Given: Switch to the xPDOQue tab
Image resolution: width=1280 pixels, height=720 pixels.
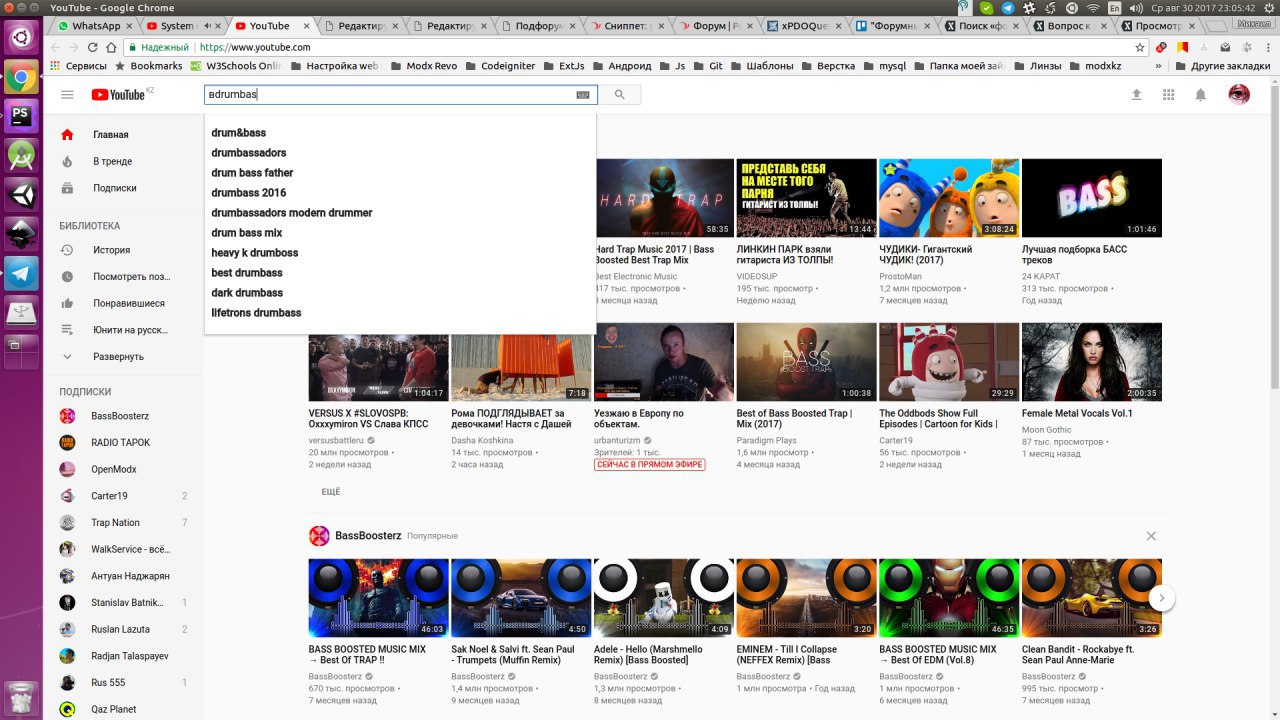Looking at the screenshot, I should point(806,26).
